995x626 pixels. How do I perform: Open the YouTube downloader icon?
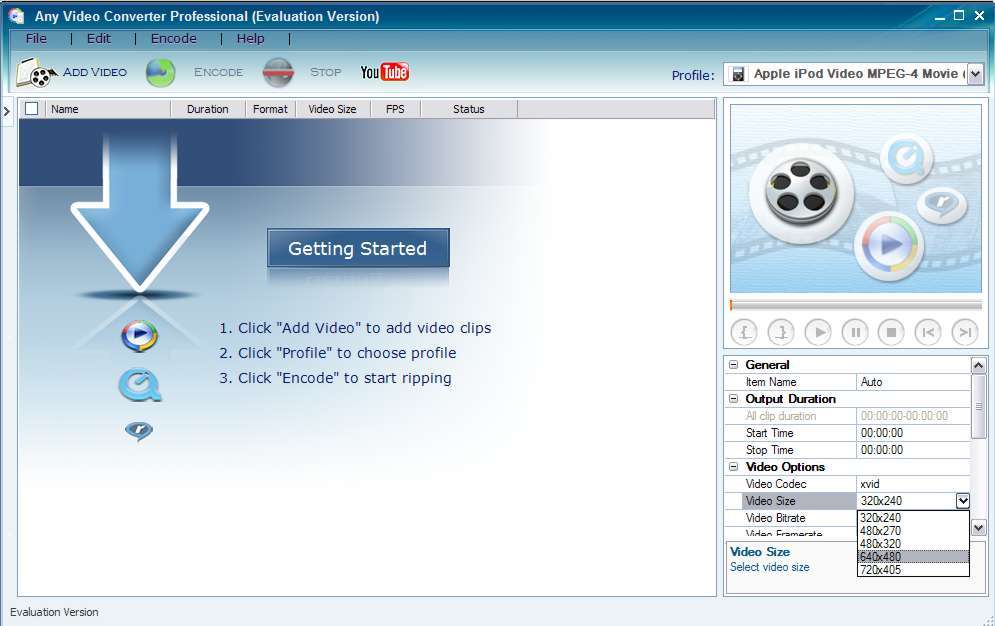(x=385, y=71)
